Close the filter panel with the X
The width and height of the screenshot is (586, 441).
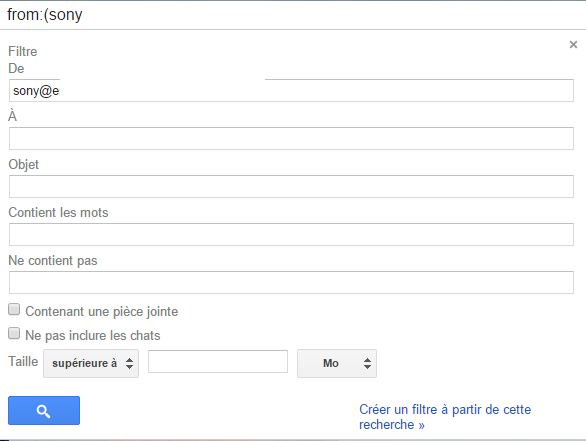coord(573,45)
